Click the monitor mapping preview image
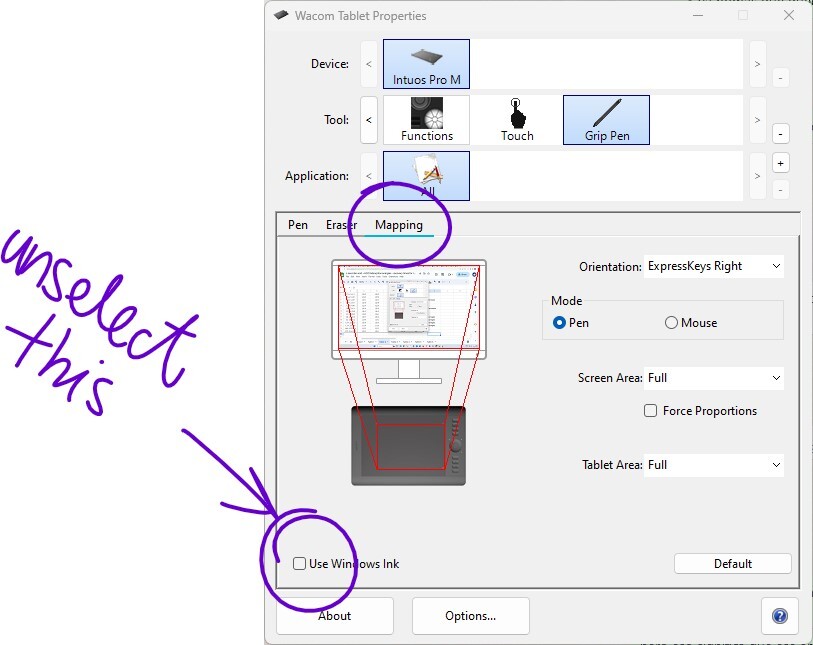Image resolution: width=813 pixels, height=645 pixels. [409, 321]
